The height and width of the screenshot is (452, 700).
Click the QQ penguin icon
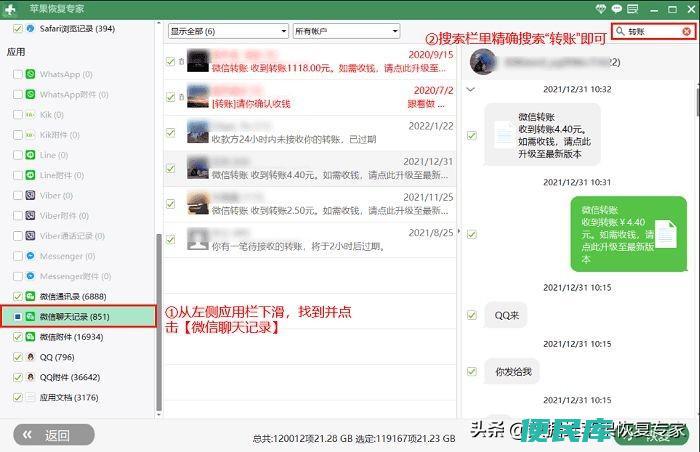30,357
